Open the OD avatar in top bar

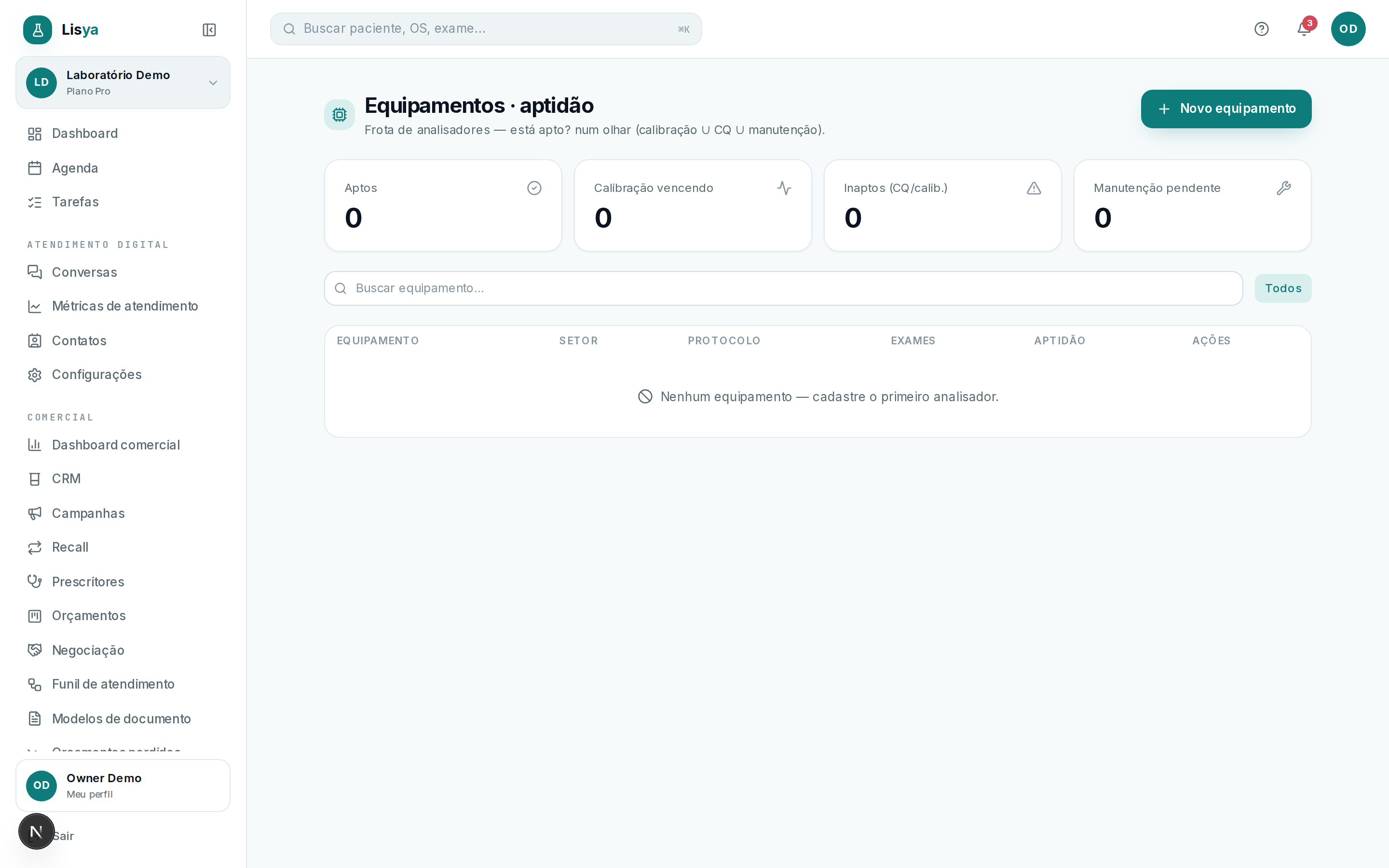[1348, 29]
